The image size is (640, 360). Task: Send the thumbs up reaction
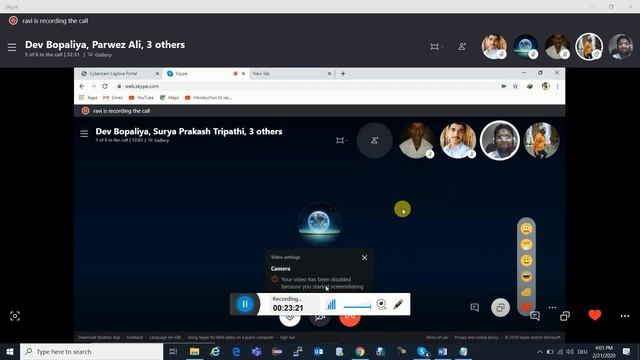coord(526,292)
